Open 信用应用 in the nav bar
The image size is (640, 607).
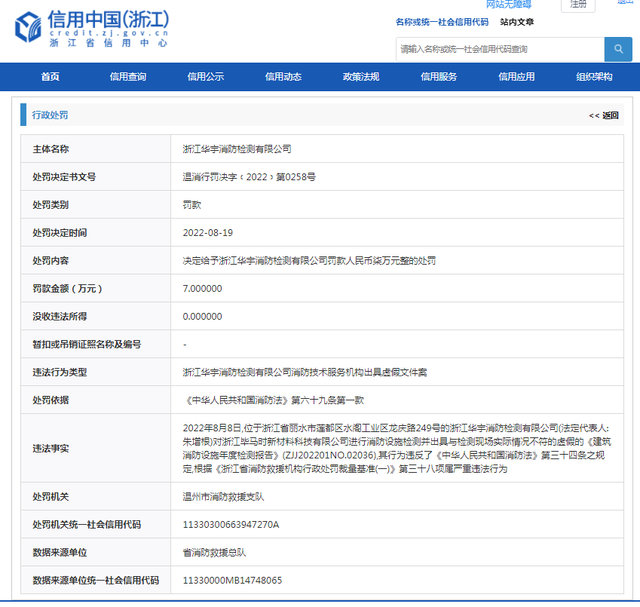coord(516,77)
